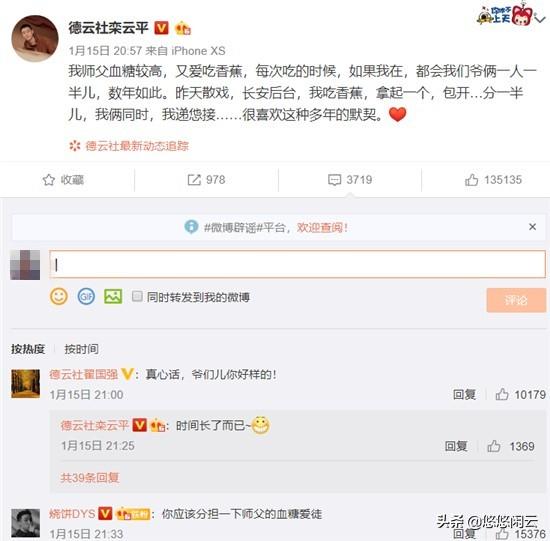Like the reply with 1369 likes

tap(494, 446)
